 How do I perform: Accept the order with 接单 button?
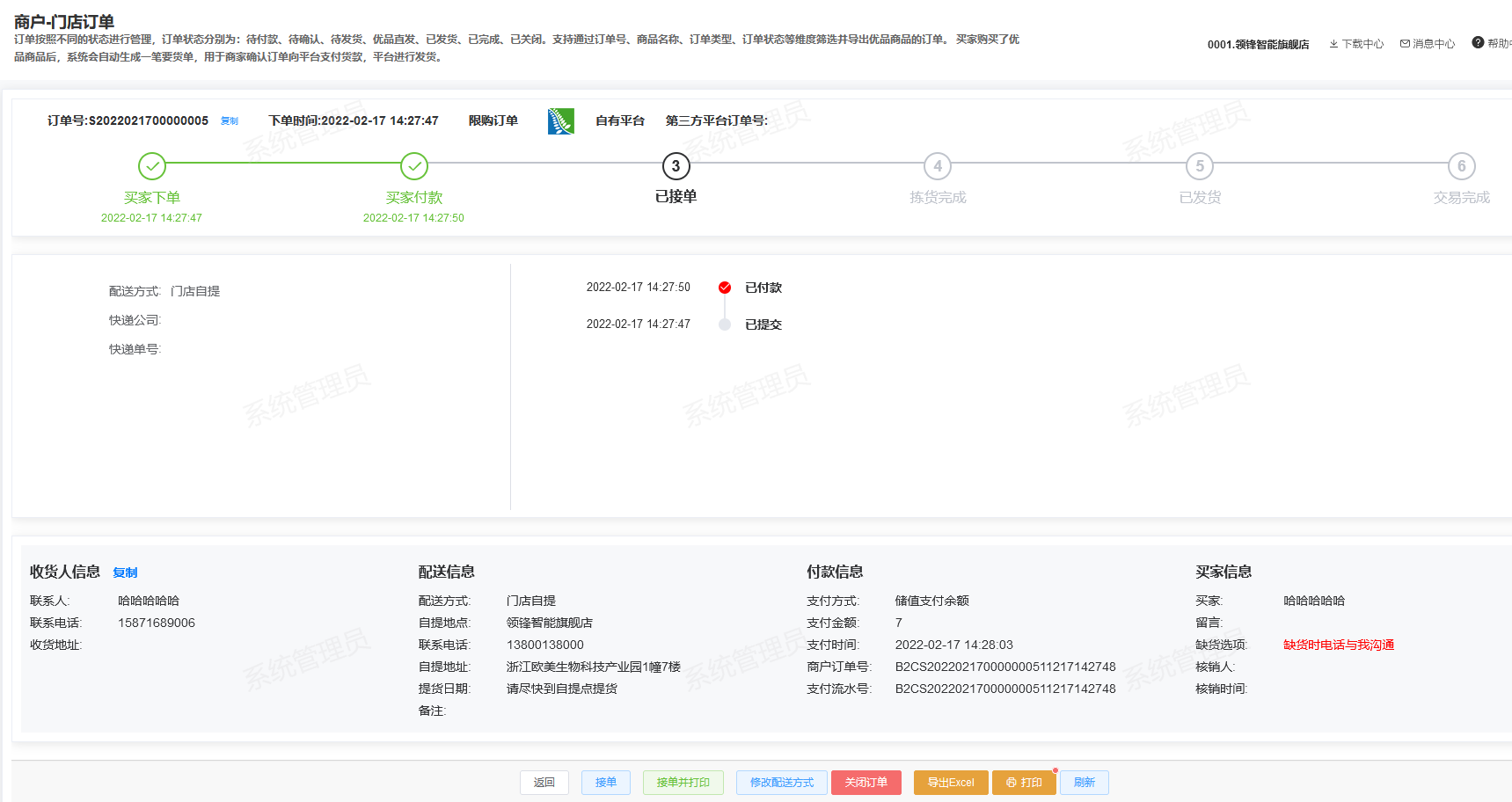pyautogui.click(x=606, y=783)
